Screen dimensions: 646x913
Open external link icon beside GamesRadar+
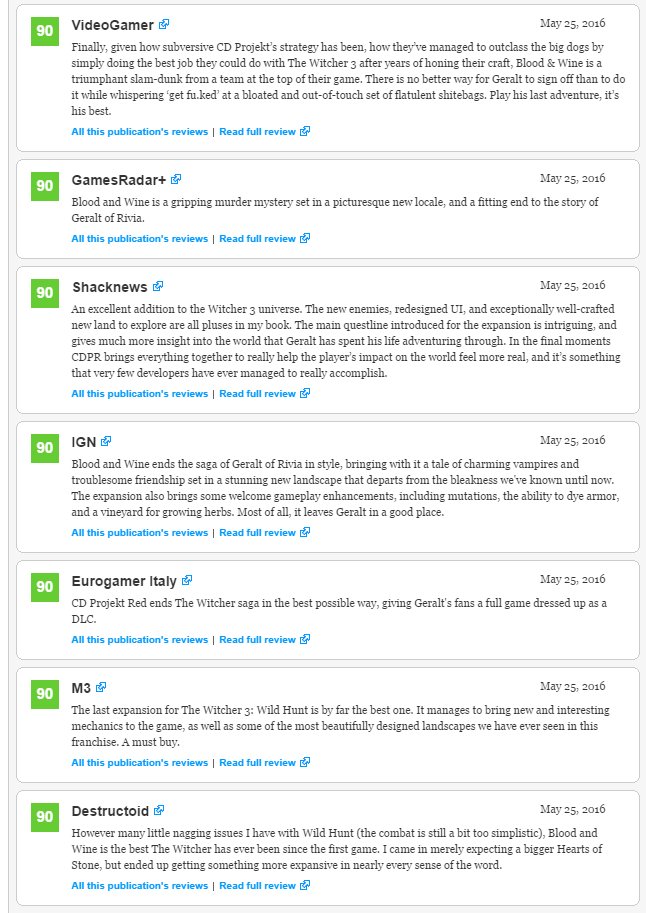(176, 179)
